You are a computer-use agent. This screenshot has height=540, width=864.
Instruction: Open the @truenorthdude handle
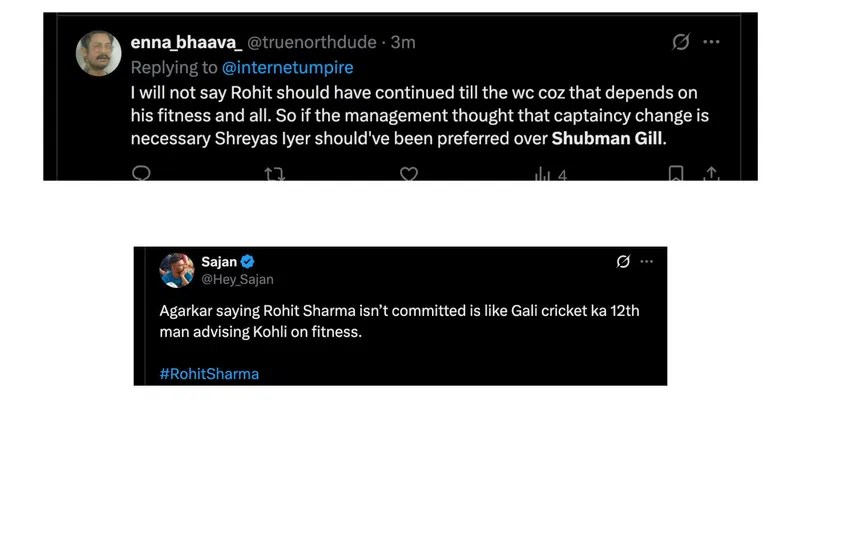coord(311,42)
